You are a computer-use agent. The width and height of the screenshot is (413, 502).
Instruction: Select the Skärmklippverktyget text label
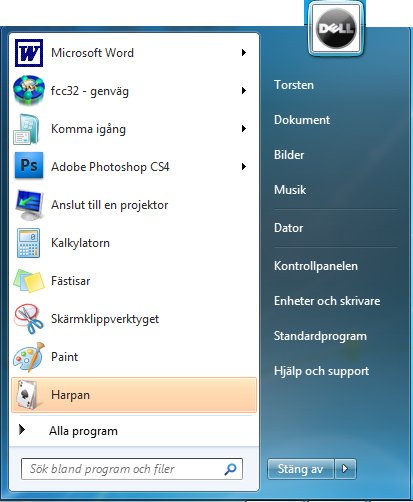click(105, 319)
